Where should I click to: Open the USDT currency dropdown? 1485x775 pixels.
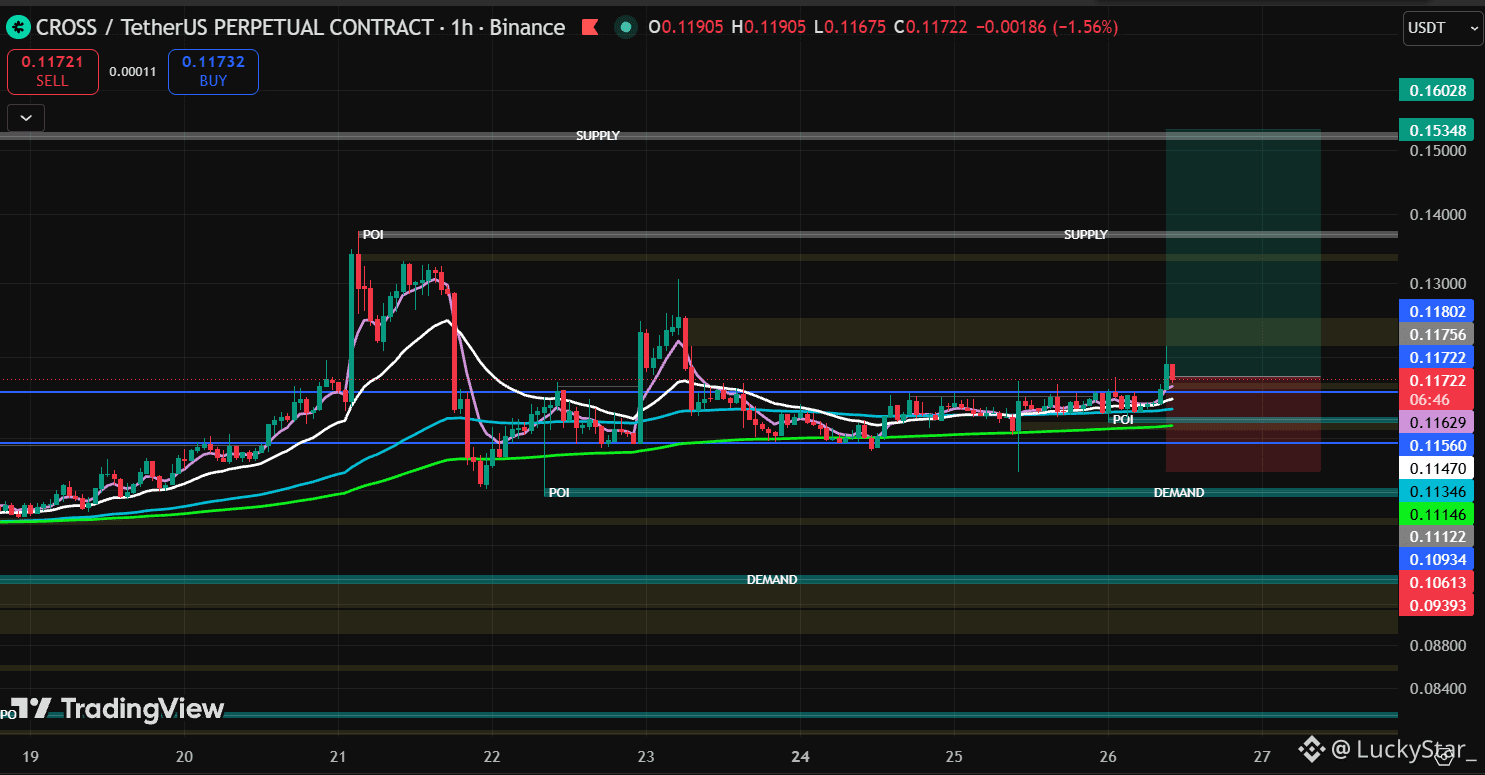(1442, 28)
